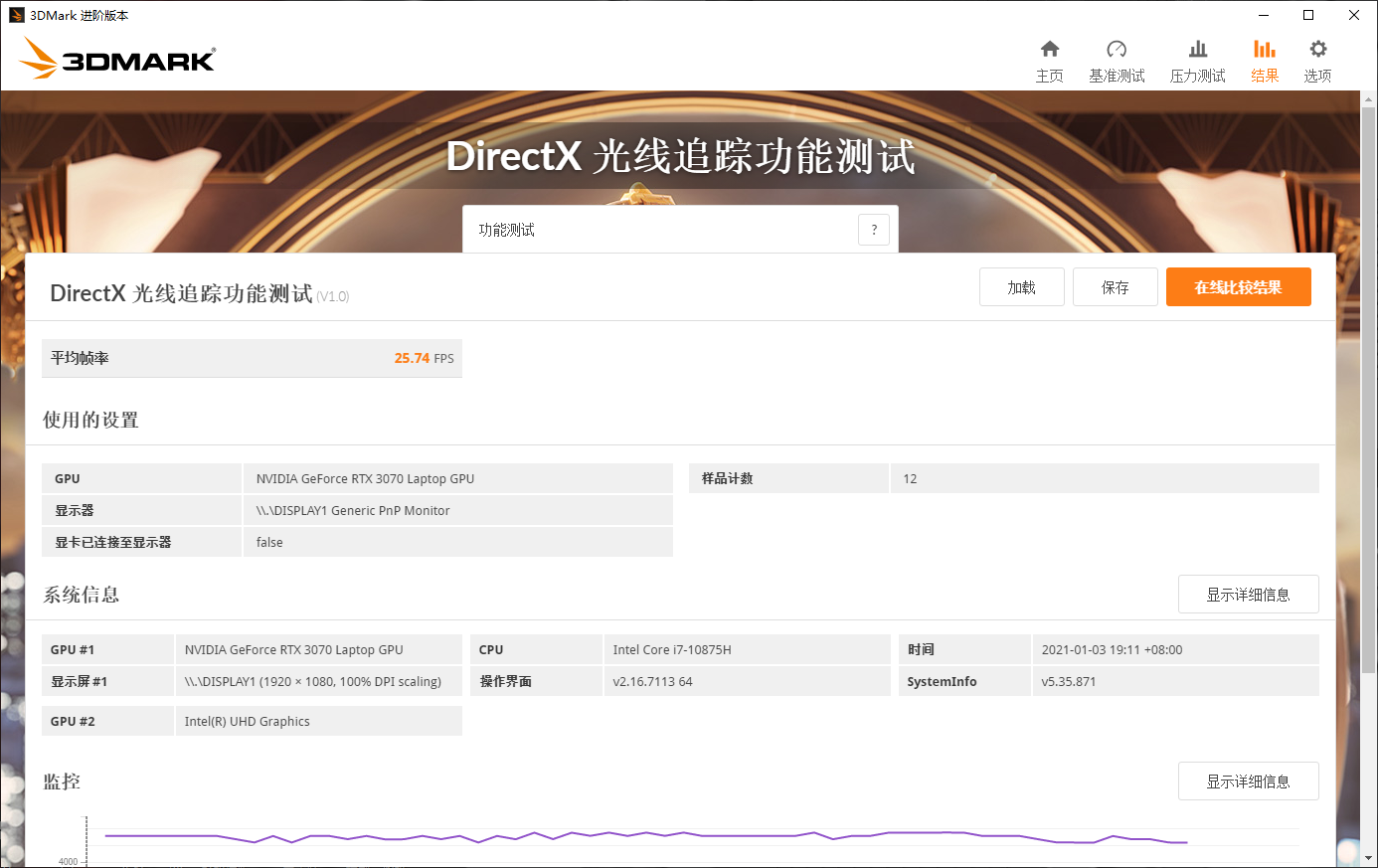1378x868 pixels.
Task: Click the purple monitoring graph line
Action: (x=646, y=835)
